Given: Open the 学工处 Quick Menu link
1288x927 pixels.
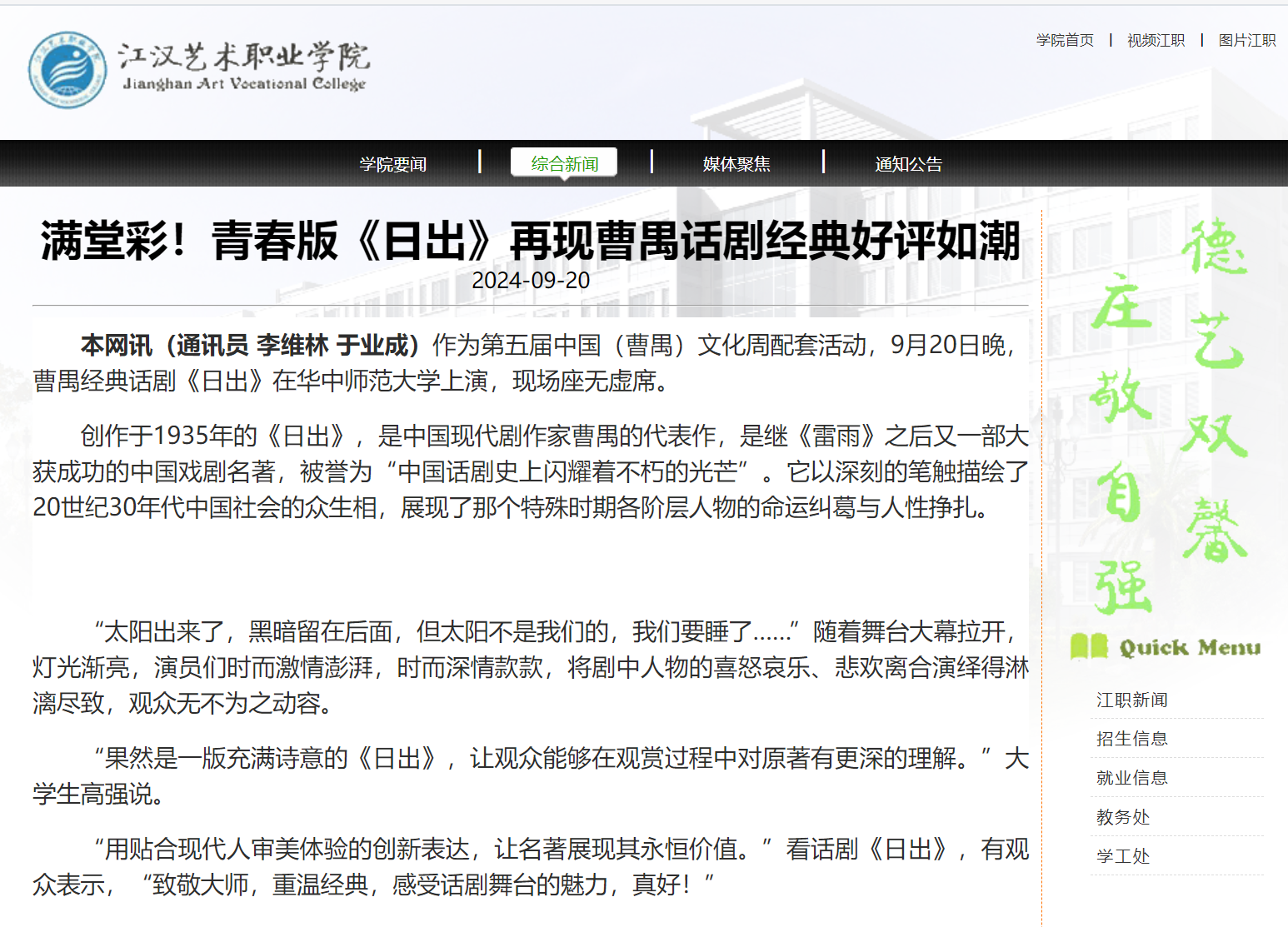Looking at the screenshot, I should 1122,856.
